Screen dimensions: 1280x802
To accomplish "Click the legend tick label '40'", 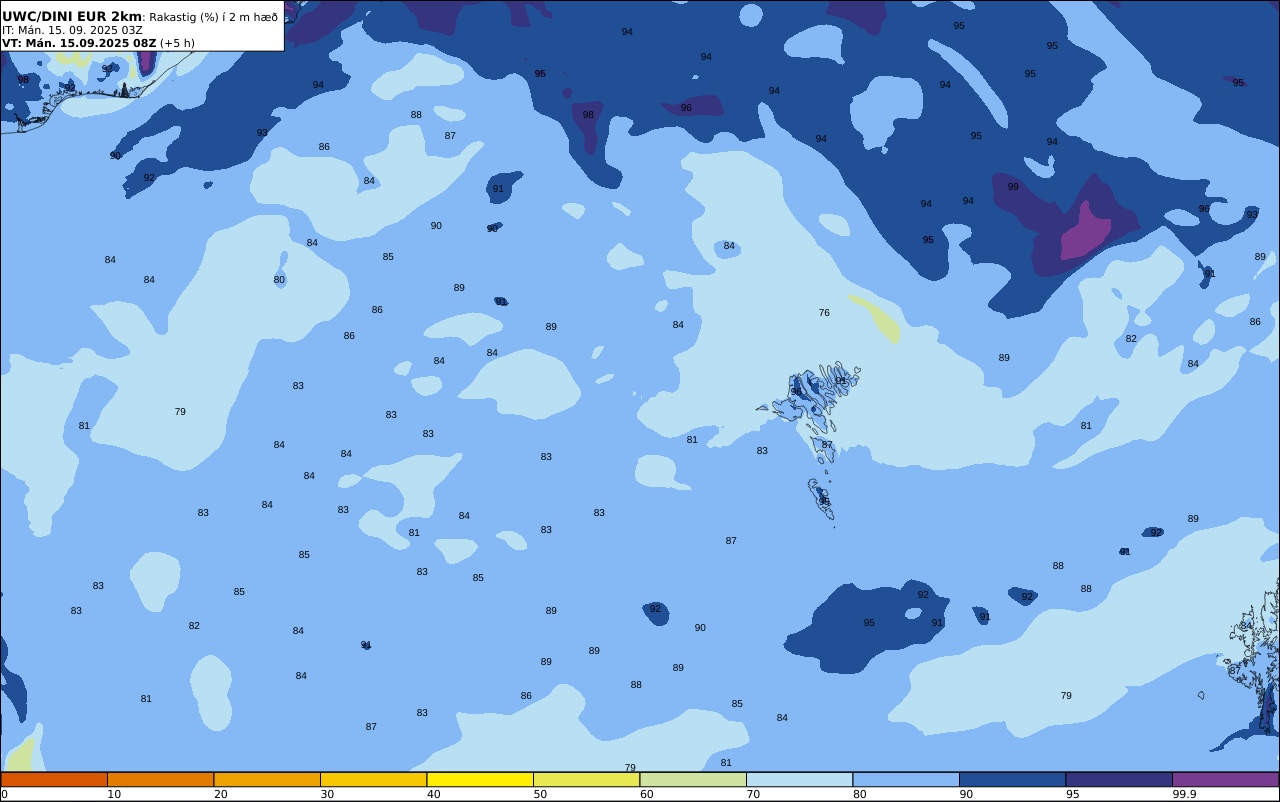I will click(x=434, y=794).
